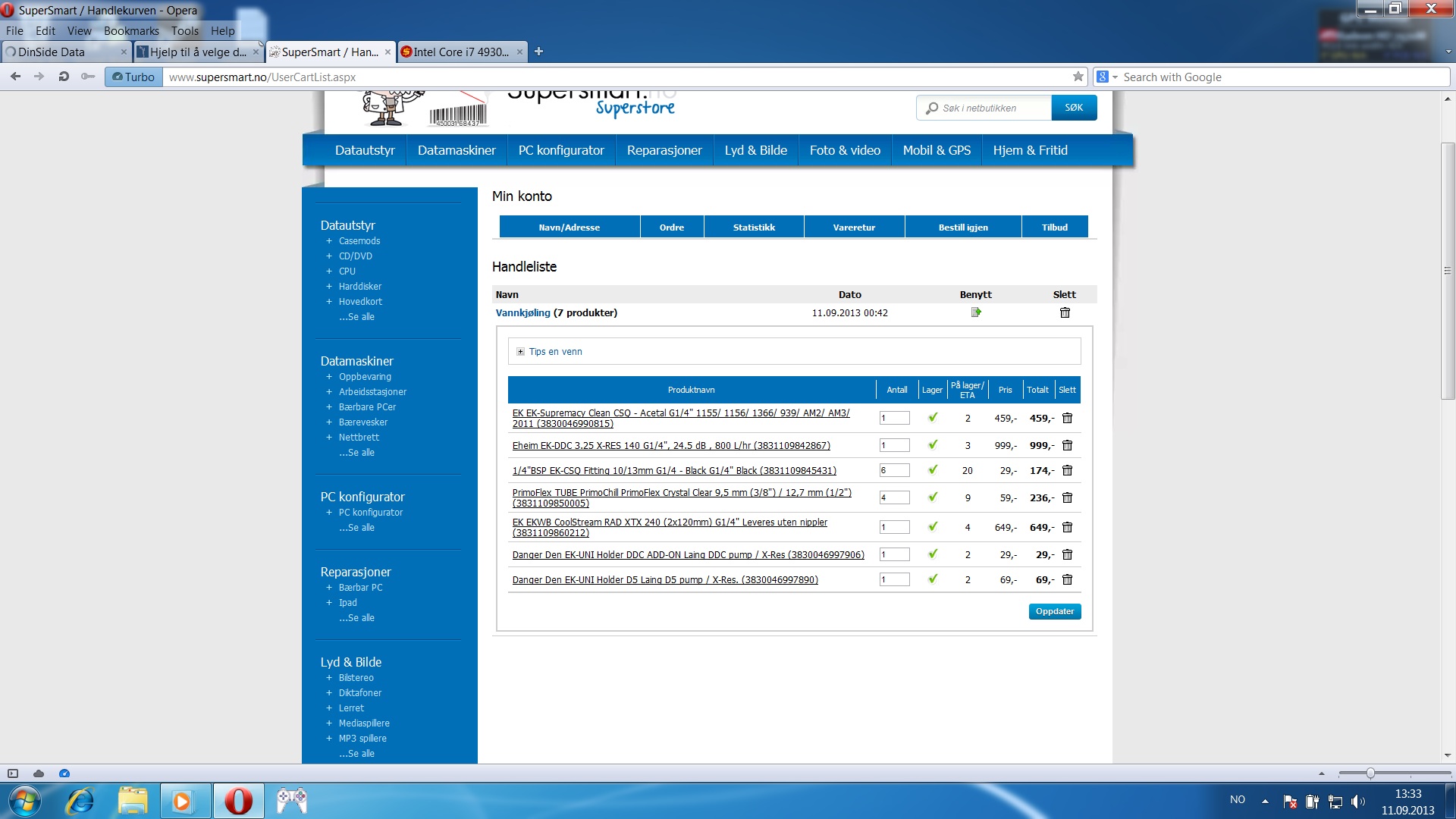This screenshot has width=1456, height=819.
Task: Click the Oppdater button
Action: click(x=1055, y=611)
